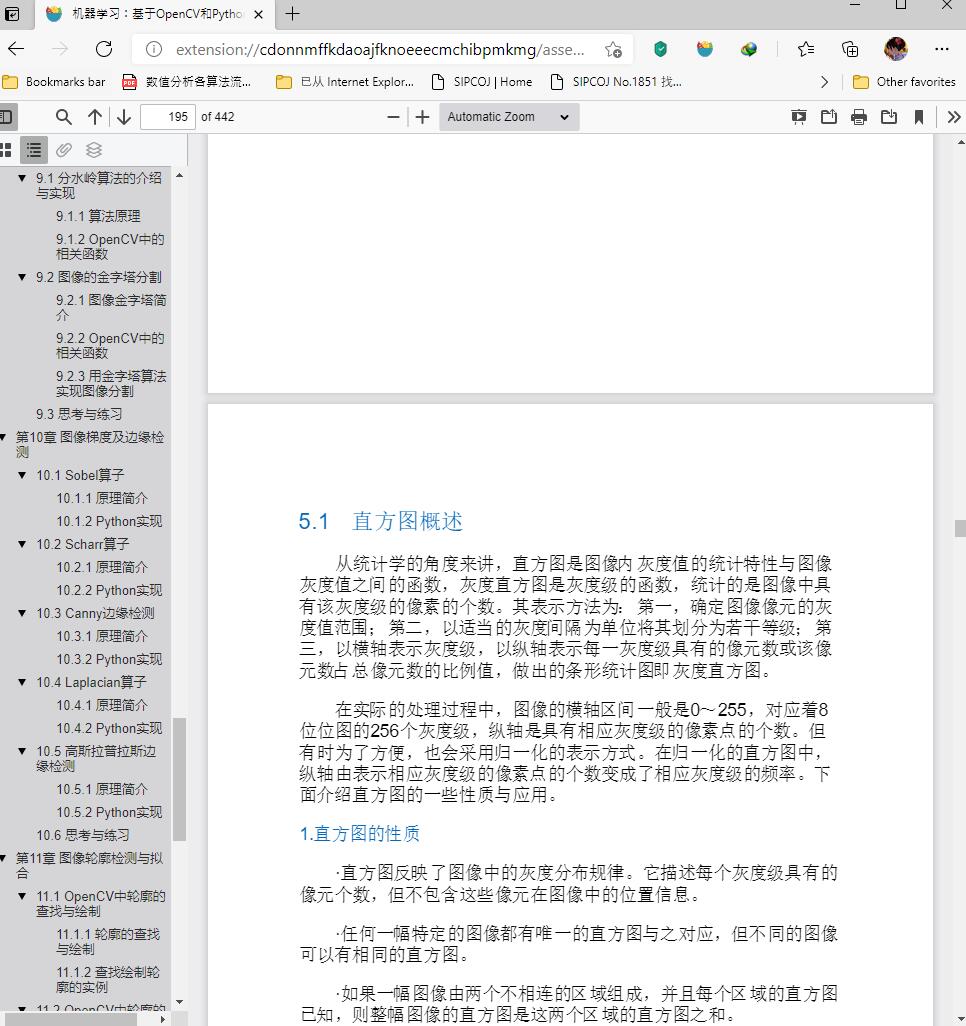Close the 机器学习 browser tab

tap(259, 14)
